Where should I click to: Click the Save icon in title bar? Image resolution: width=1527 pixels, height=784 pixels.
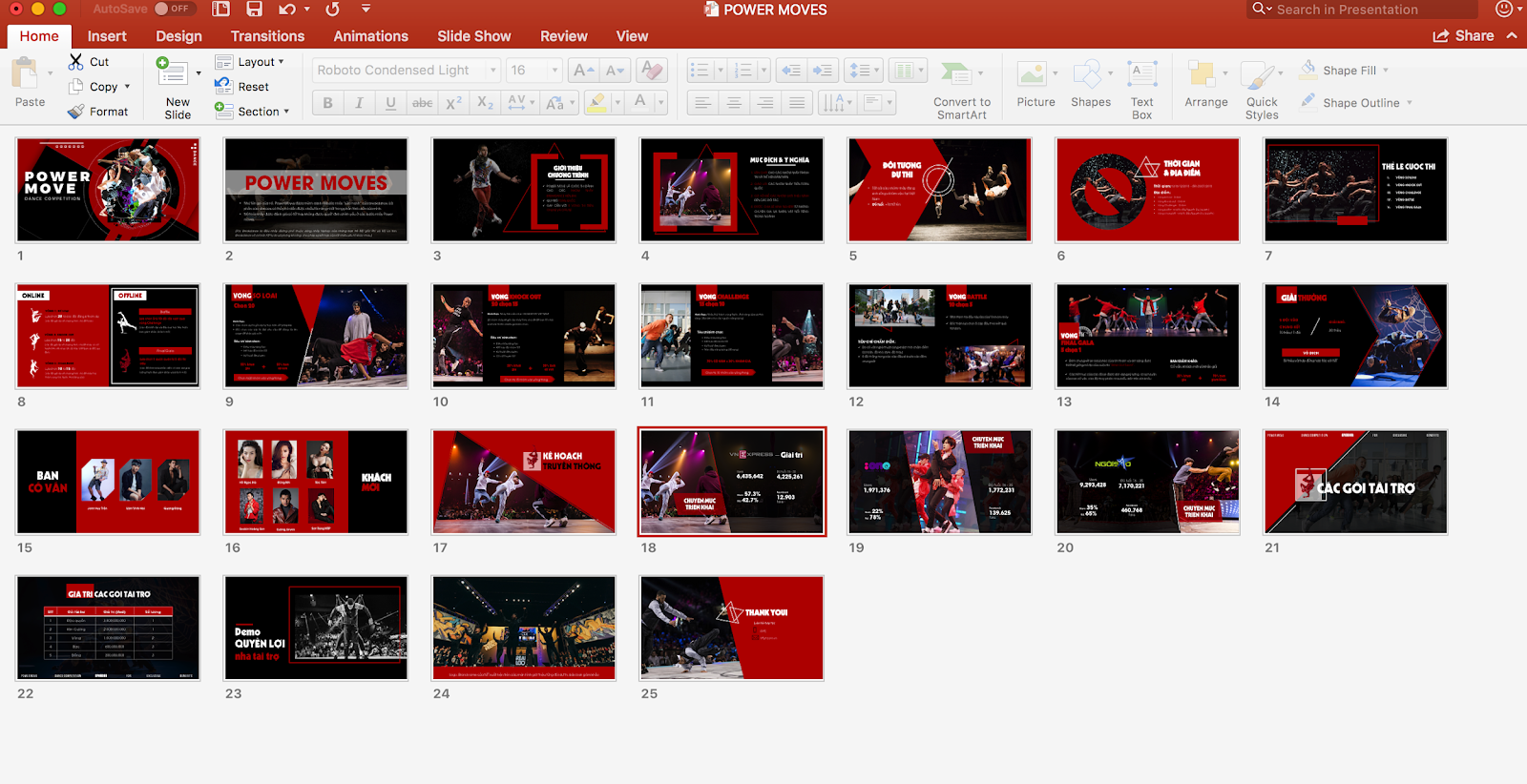(254, 10)
